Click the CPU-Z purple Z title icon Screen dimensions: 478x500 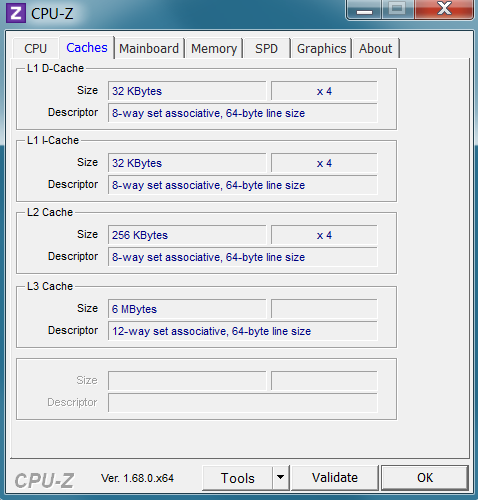pyautogui.click(x=16, y=13)
